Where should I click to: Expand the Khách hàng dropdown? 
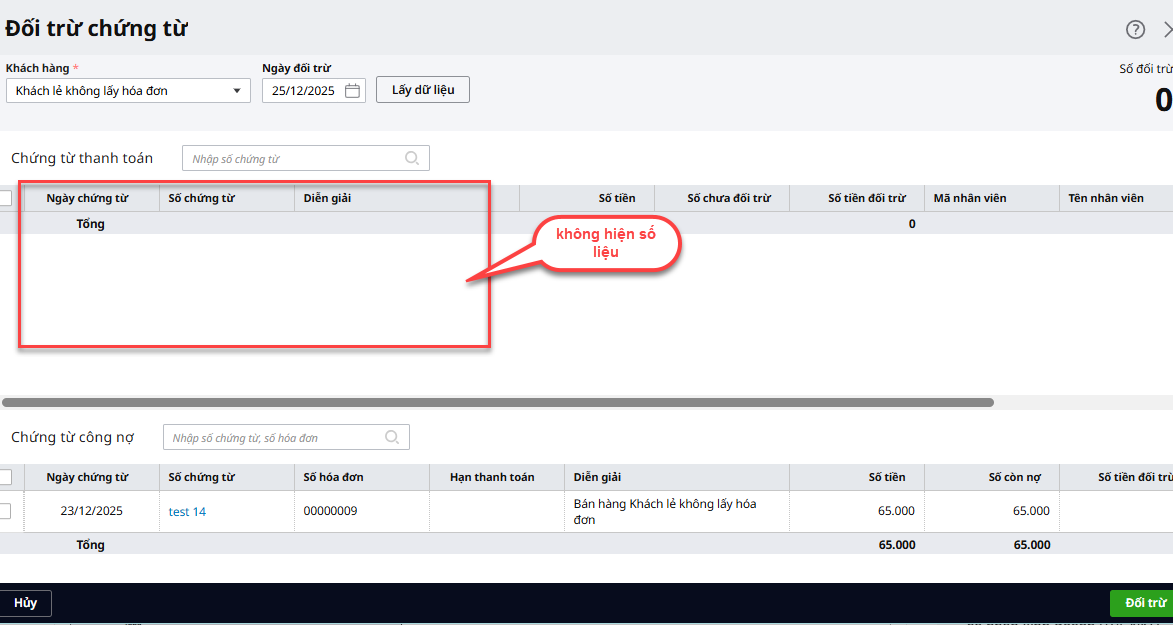(237, 91)
